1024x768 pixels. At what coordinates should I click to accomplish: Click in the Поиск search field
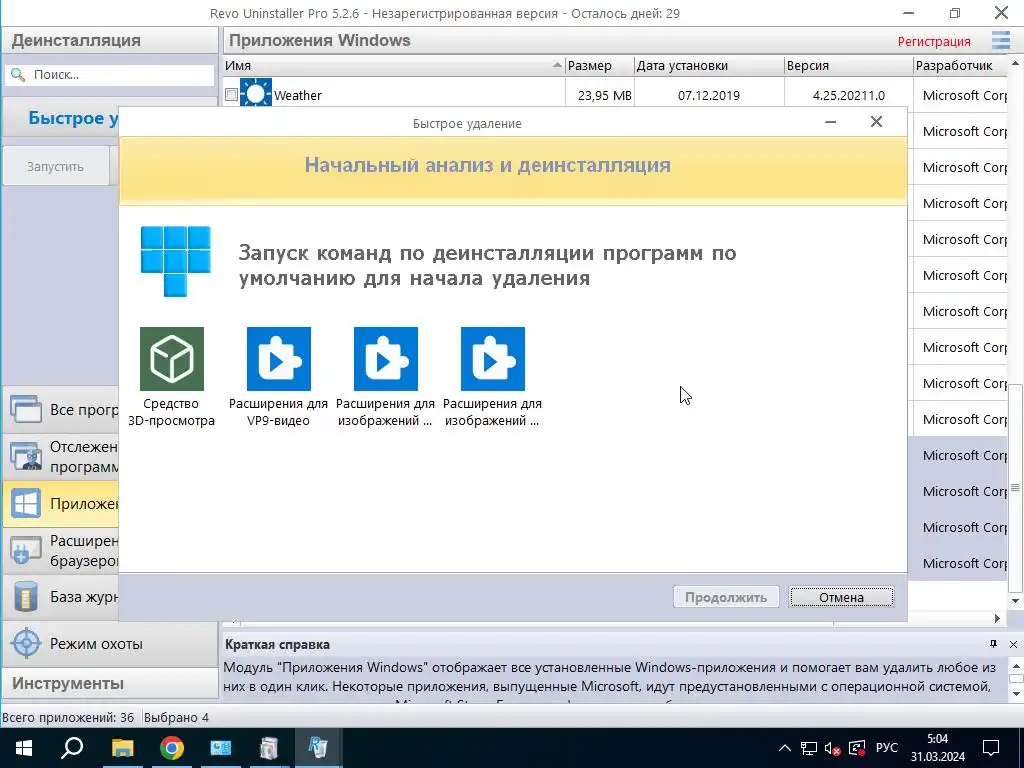(110, 74)
